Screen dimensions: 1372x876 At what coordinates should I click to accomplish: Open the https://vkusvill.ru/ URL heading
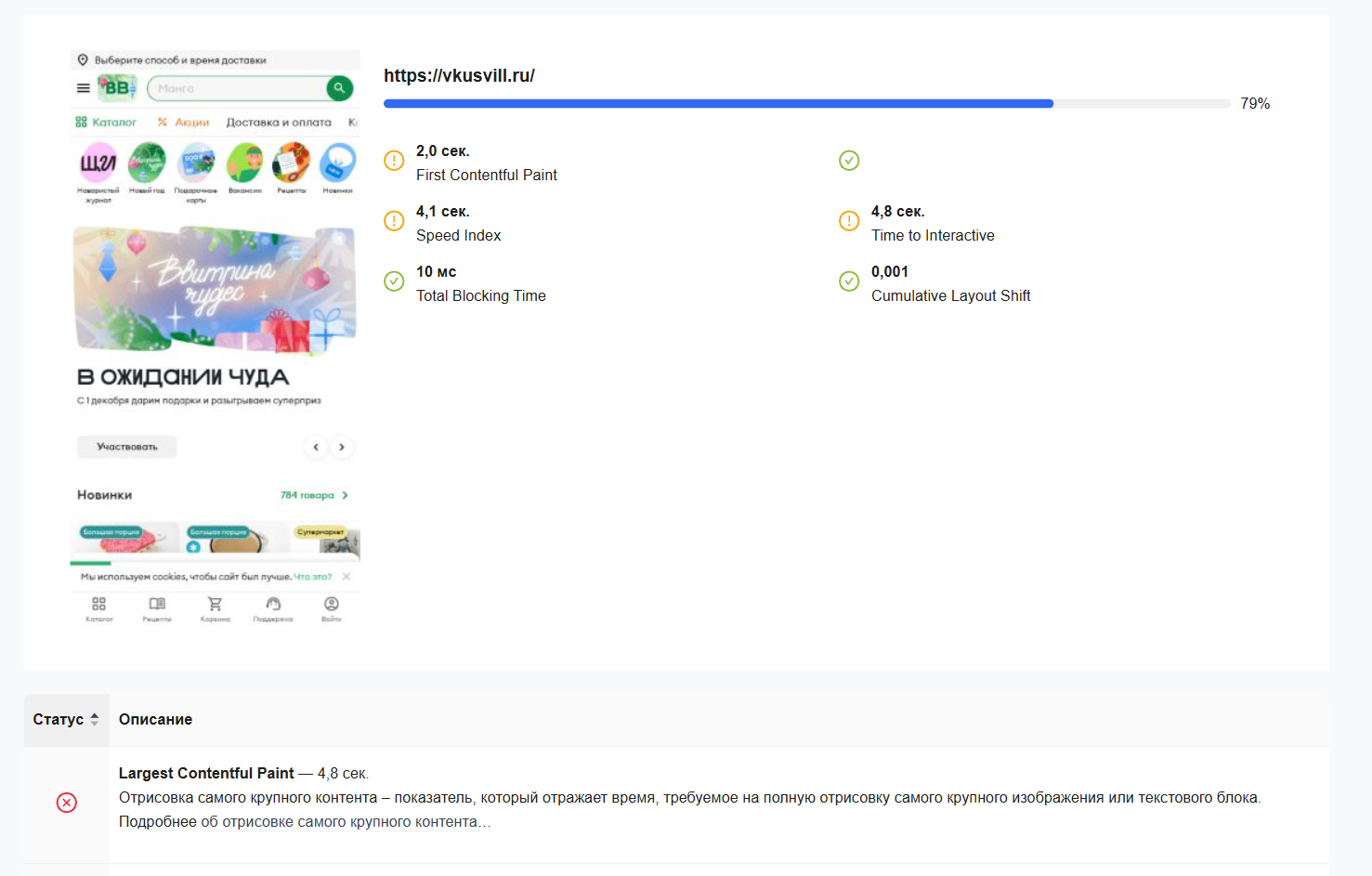459,76
